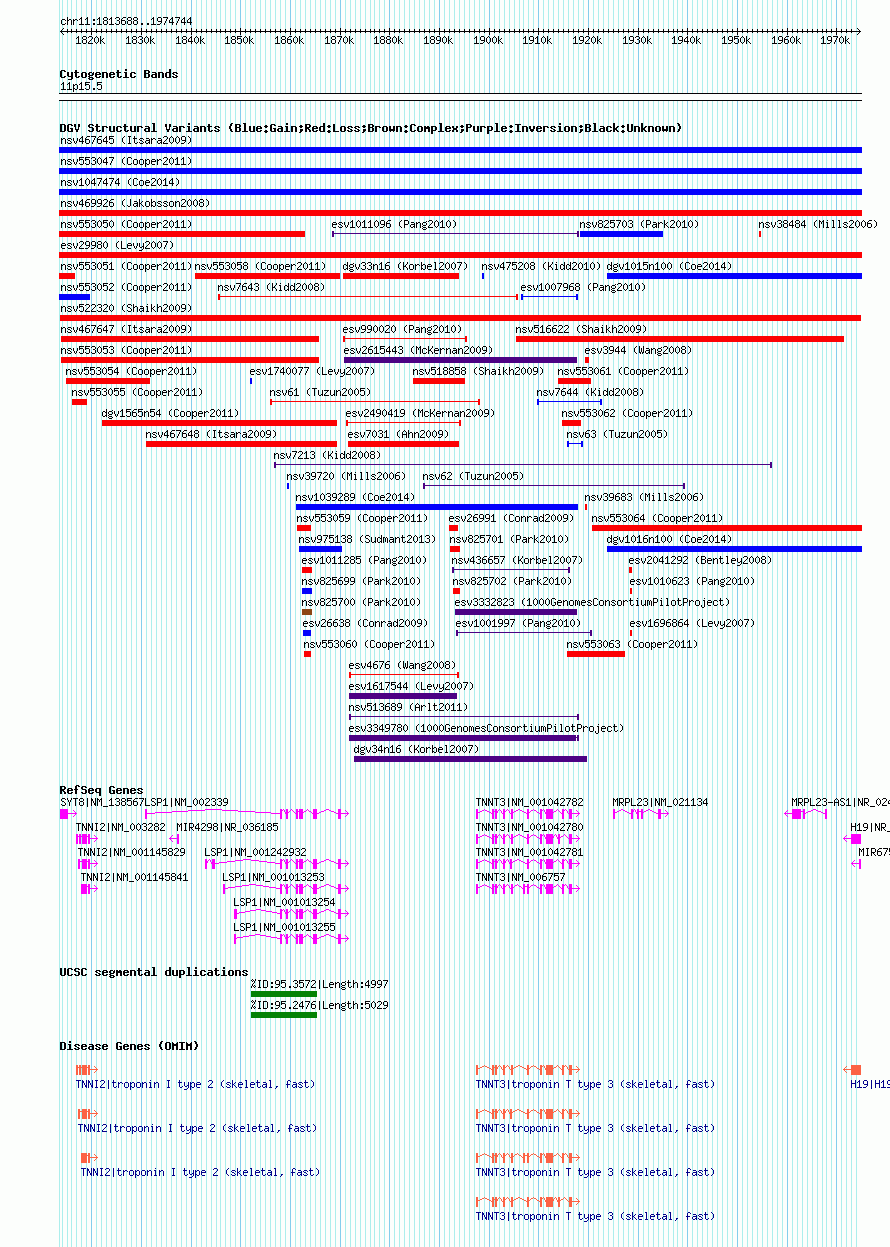Image resolution: width=890 pixels, height=1247 pixels.
Task: Select esv990020 (Pang2010) variant
Action: (x=402, y=329)
